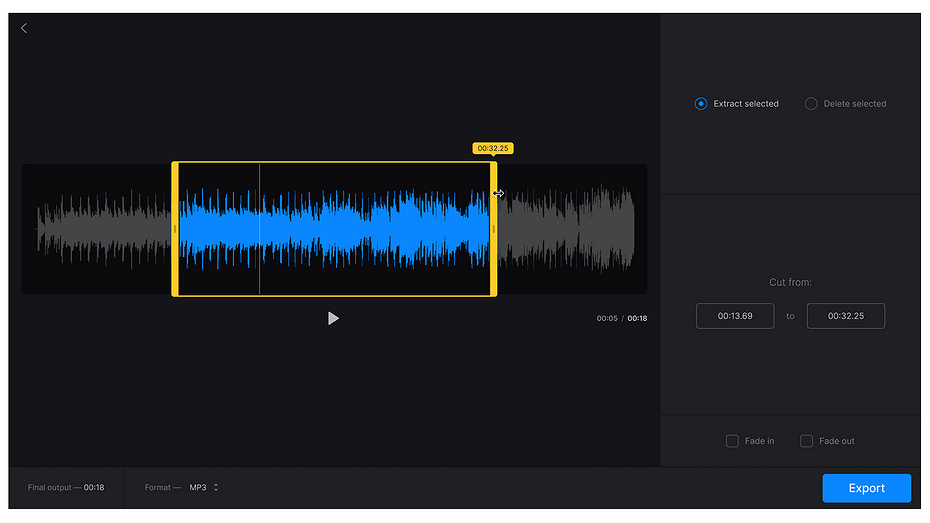Click the white playhead line in waveform
This screenshot has width=930, height=523.
[259, 229]
